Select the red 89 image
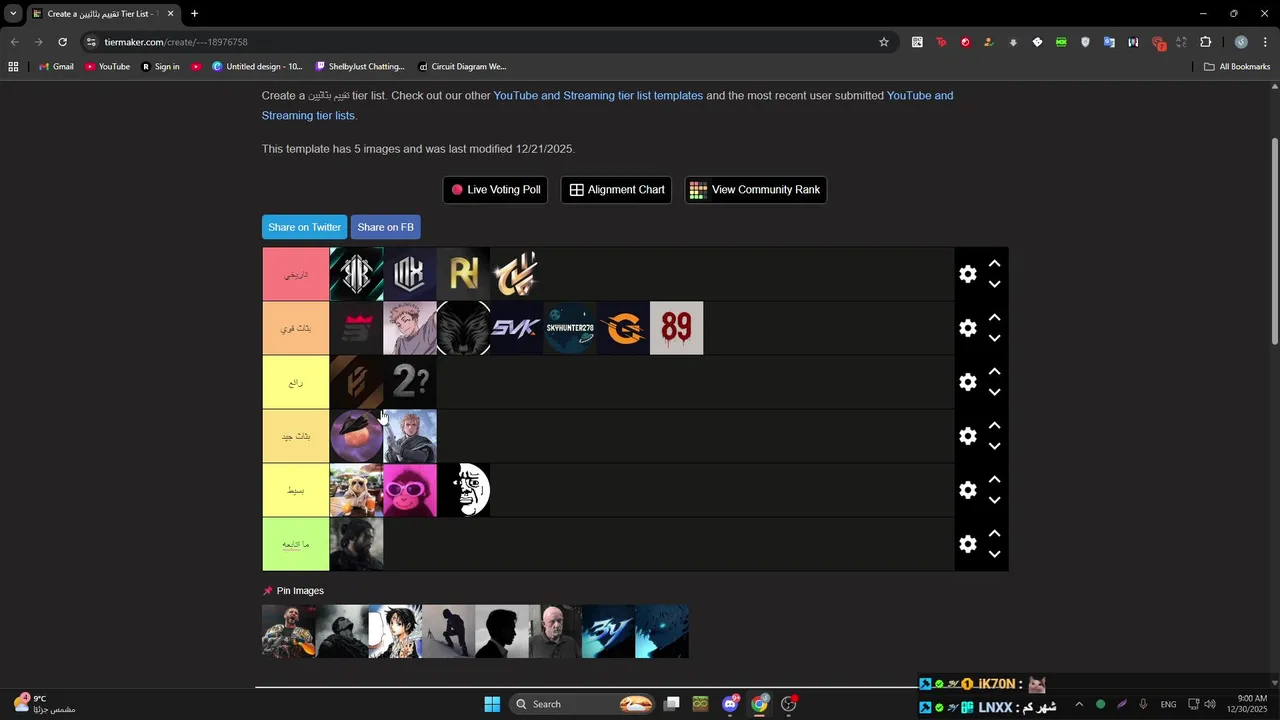Image resolution: width=1280 pixels, height=720 pixels. 677,328
